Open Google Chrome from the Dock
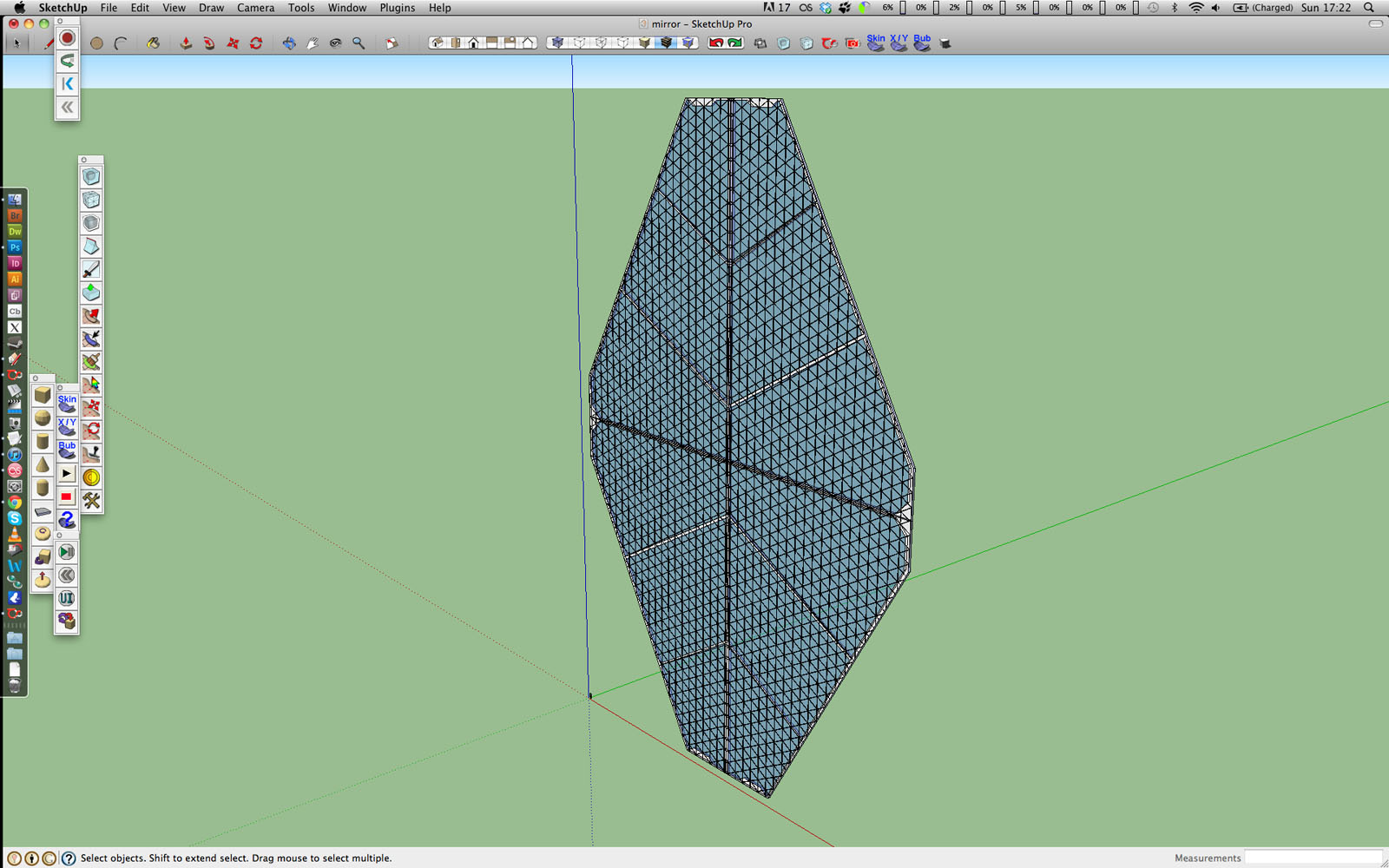The height and width of the screenshot is (868, 1389). 15,502
